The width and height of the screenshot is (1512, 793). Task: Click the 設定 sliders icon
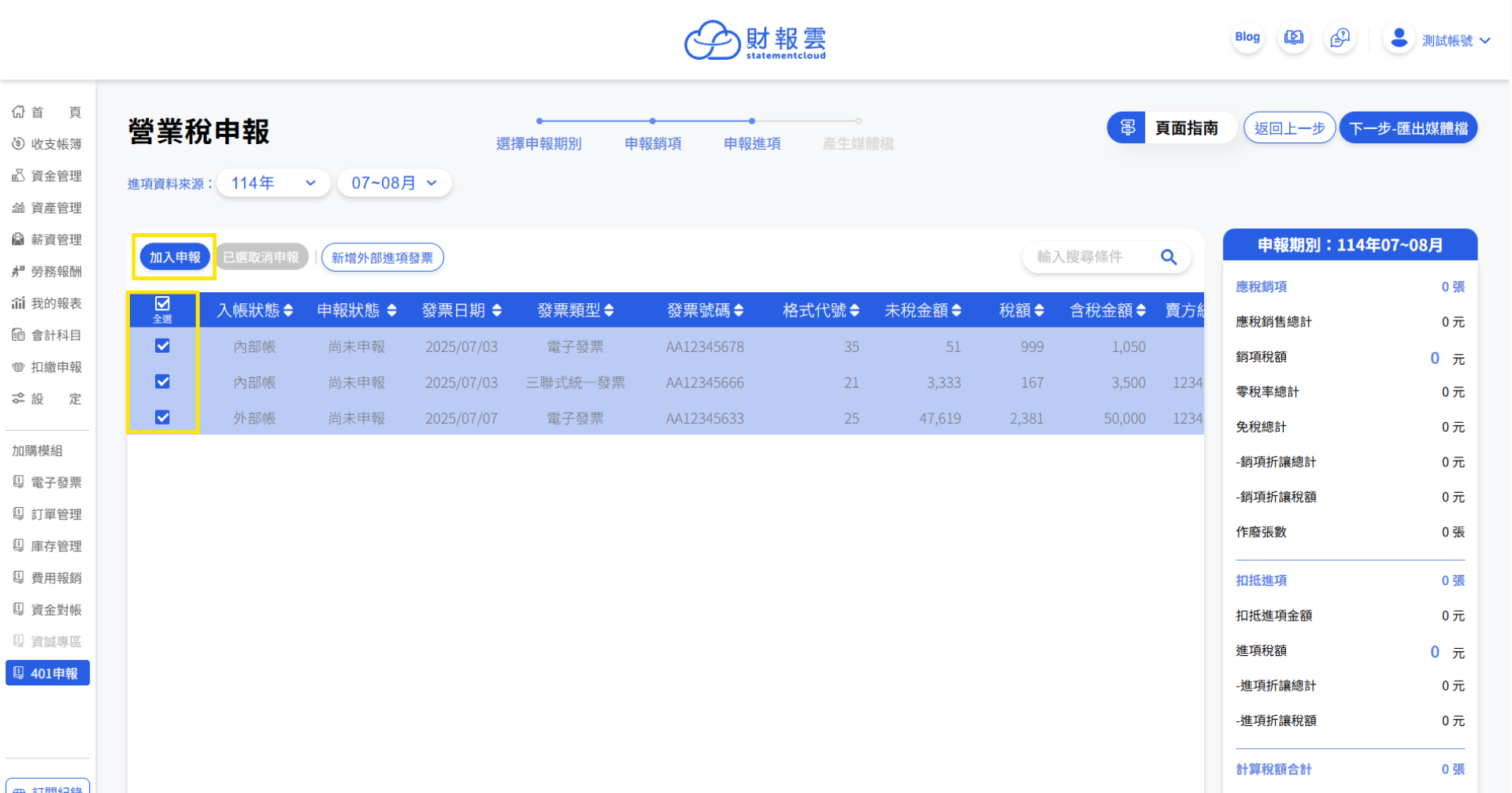18,398
